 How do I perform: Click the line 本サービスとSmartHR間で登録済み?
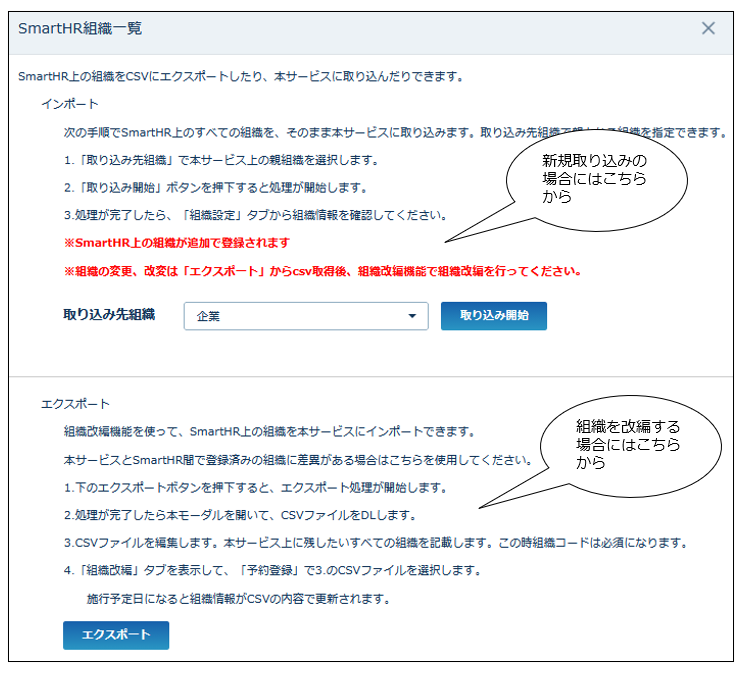[298, 460]
